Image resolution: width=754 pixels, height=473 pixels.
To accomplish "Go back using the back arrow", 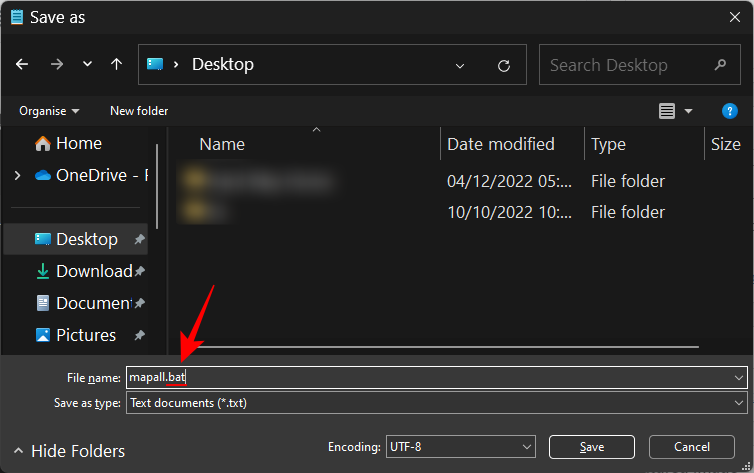I will [x=22, y=64].
